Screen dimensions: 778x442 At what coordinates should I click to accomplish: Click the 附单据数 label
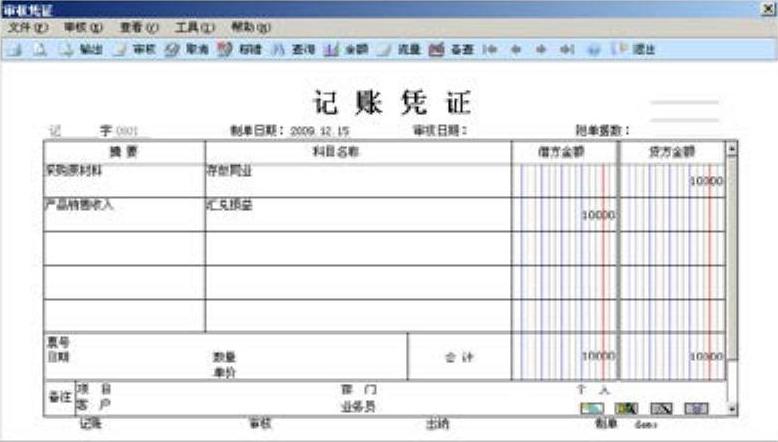[x=602, y=130]
